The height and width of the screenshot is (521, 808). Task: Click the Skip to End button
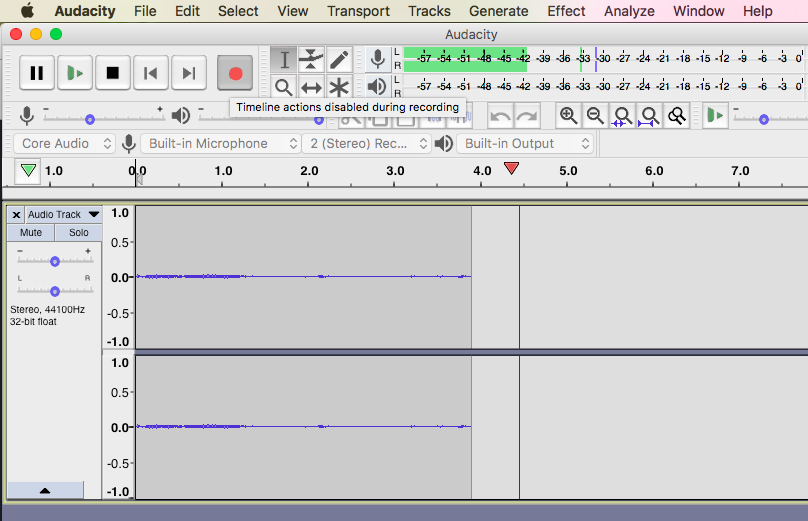click(188, 73)
